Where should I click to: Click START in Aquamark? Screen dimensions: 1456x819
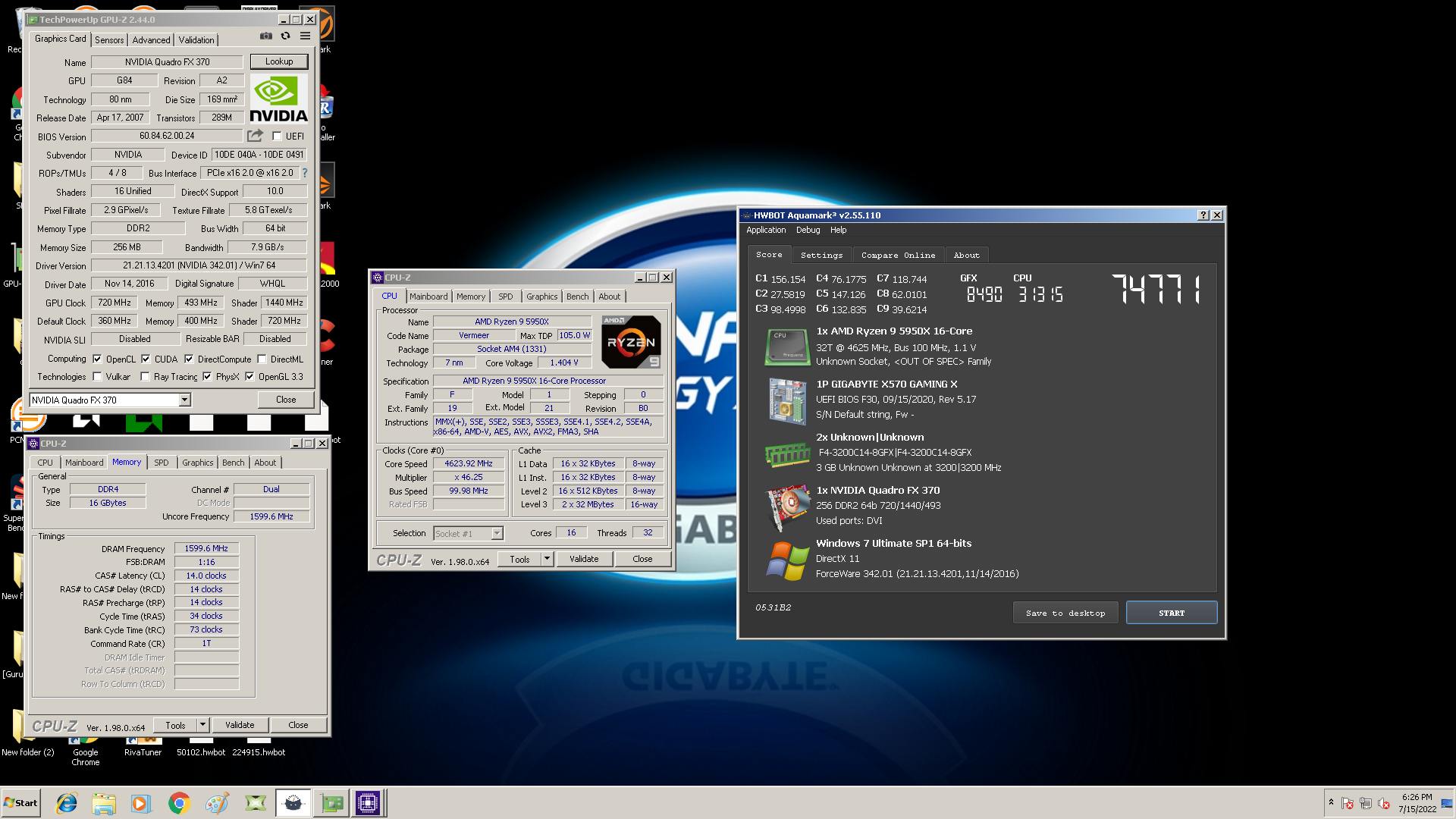click(1172, 613)
